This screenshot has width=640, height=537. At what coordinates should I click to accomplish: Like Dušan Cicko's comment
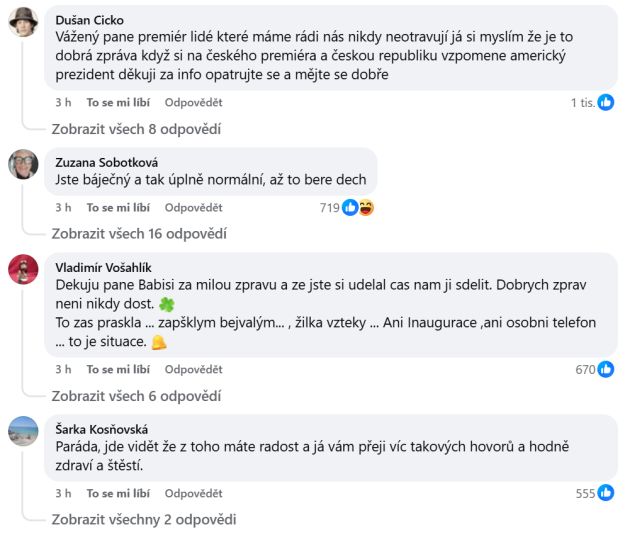click(118, 102)
